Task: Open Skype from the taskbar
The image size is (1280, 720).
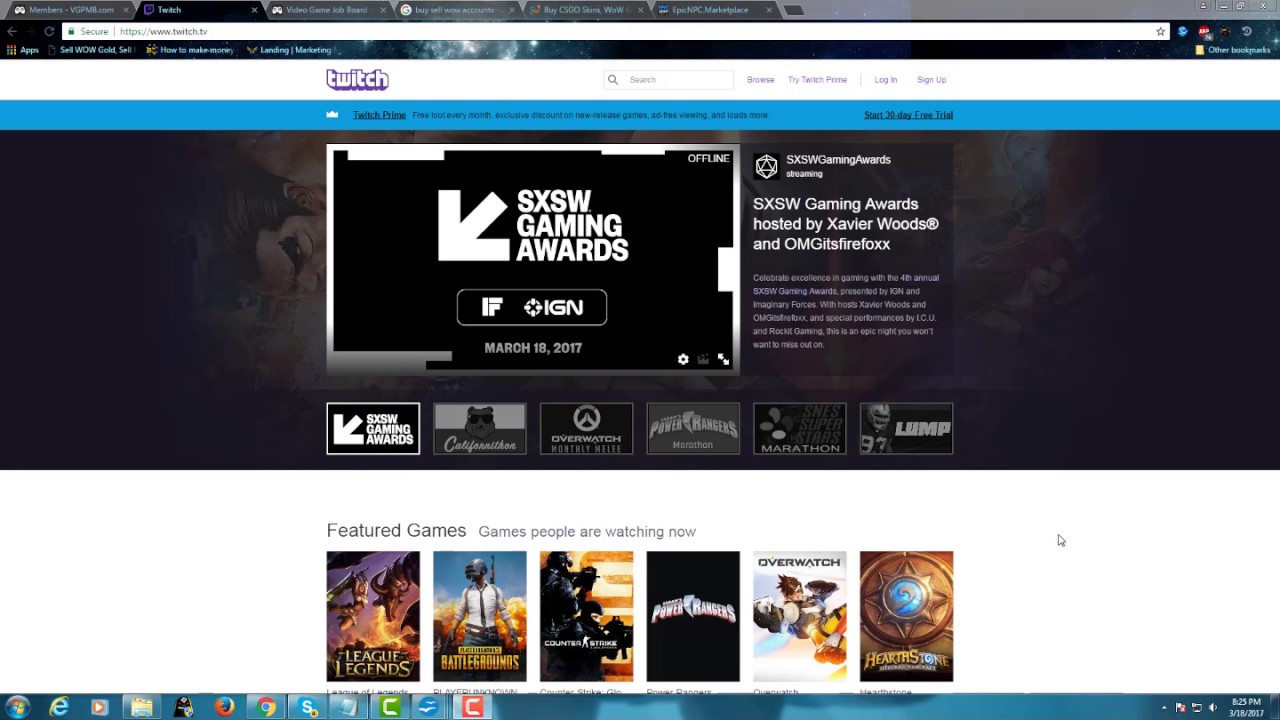Action: pos(308,707)
